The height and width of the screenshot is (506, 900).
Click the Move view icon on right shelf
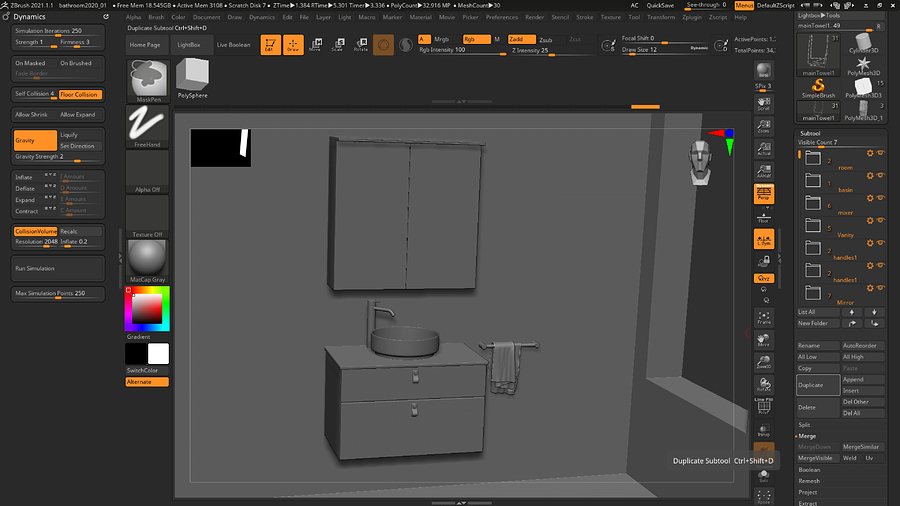click(764, 340)
